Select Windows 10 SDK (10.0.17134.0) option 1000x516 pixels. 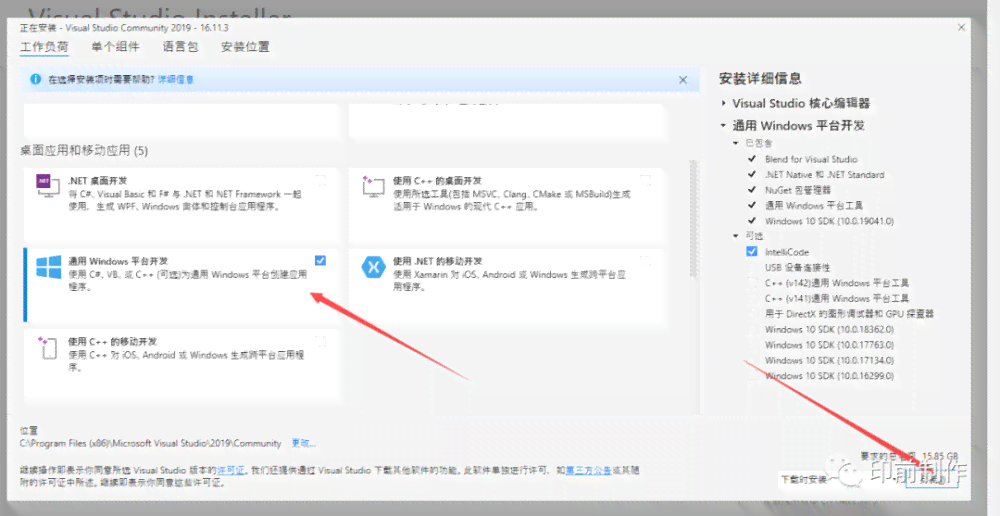tap(829, 360)
